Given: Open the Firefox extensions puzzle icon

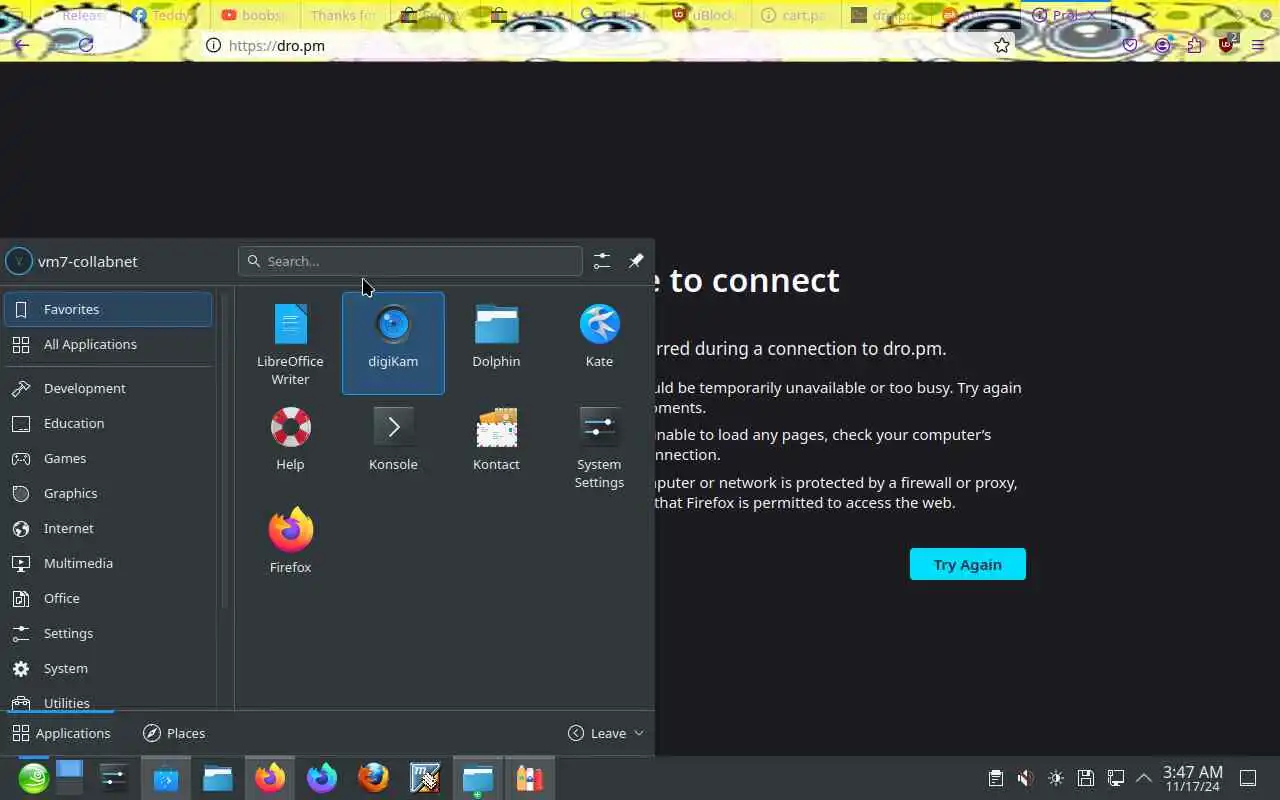Looking at the screenshot, I should [x=1195, y=45].
